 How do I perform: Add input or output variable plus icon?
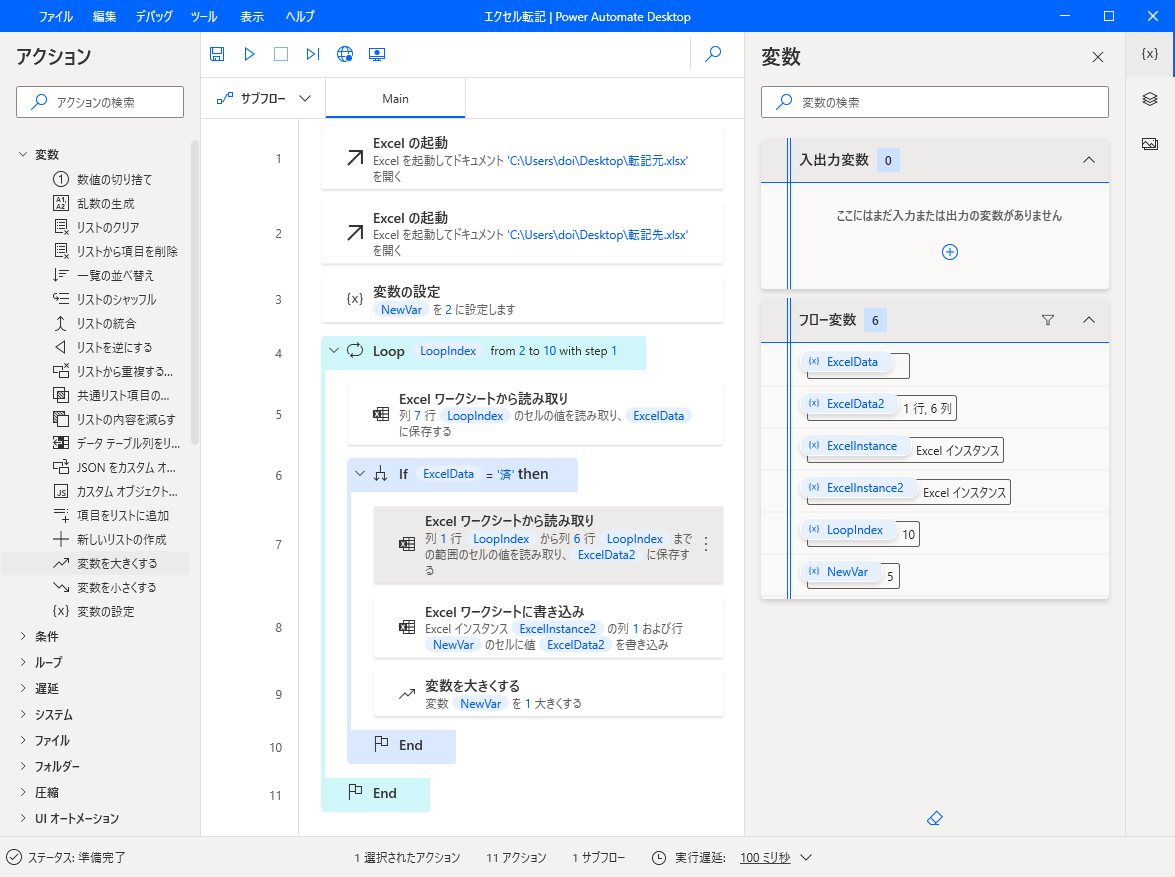tap(949, 252)
